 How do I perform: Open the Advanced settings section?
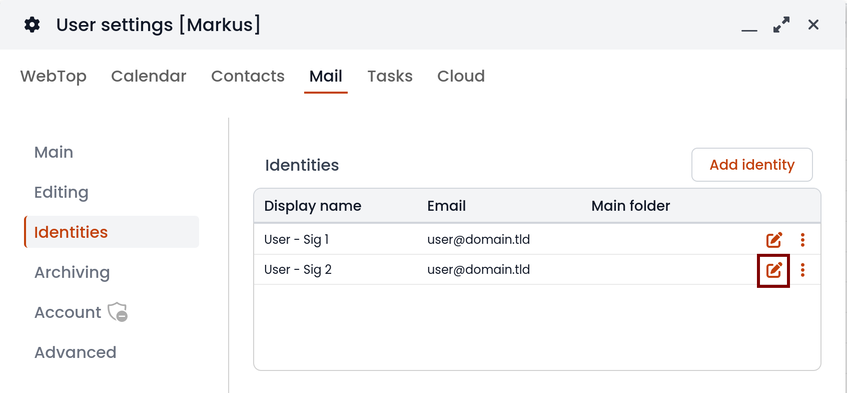75,352
